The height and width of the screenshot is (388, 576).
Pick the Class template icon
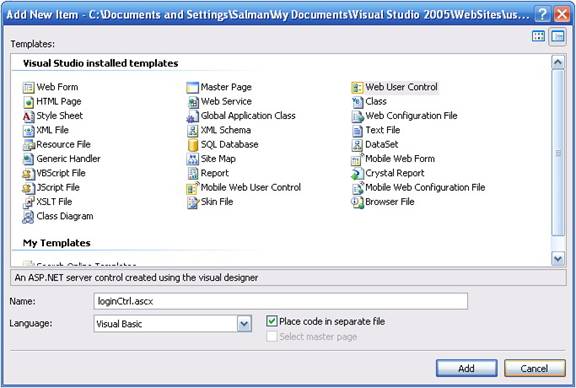(x=357, y=102)
